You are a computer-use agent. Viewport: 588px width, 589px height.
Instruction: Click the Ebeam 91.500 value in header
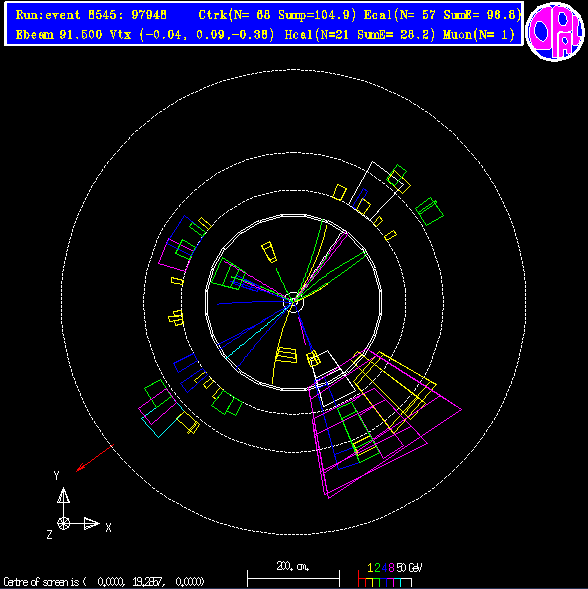pos(59,35)
